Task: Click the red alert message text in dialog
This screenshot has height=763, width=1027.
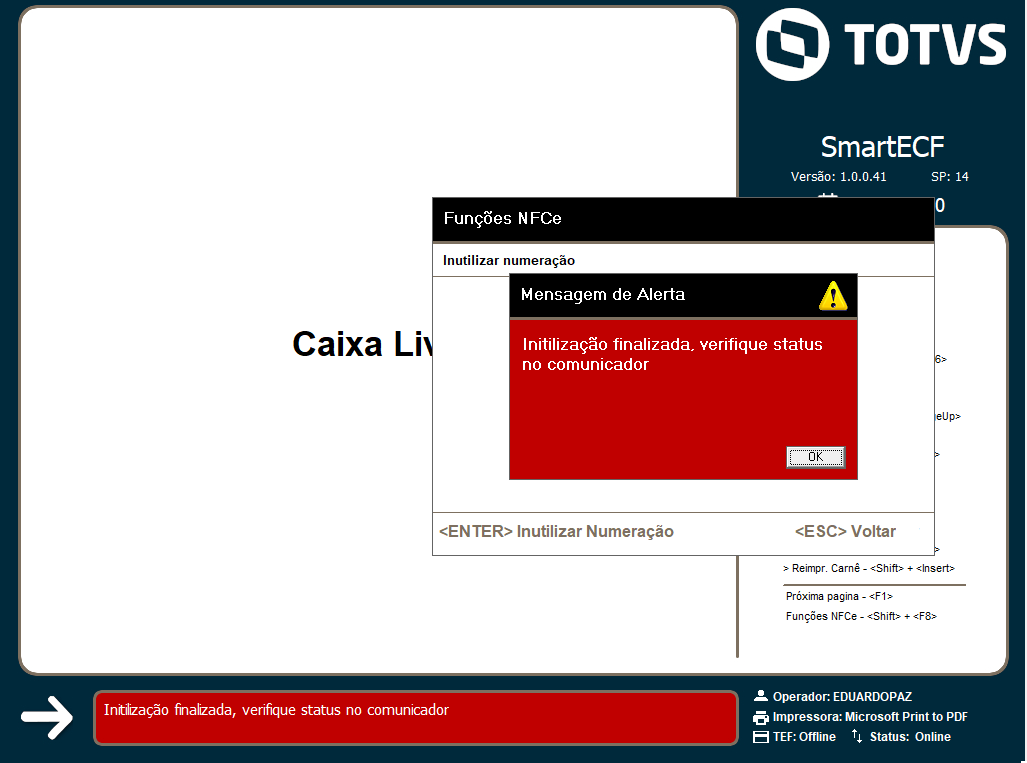Action: [672, 354]
